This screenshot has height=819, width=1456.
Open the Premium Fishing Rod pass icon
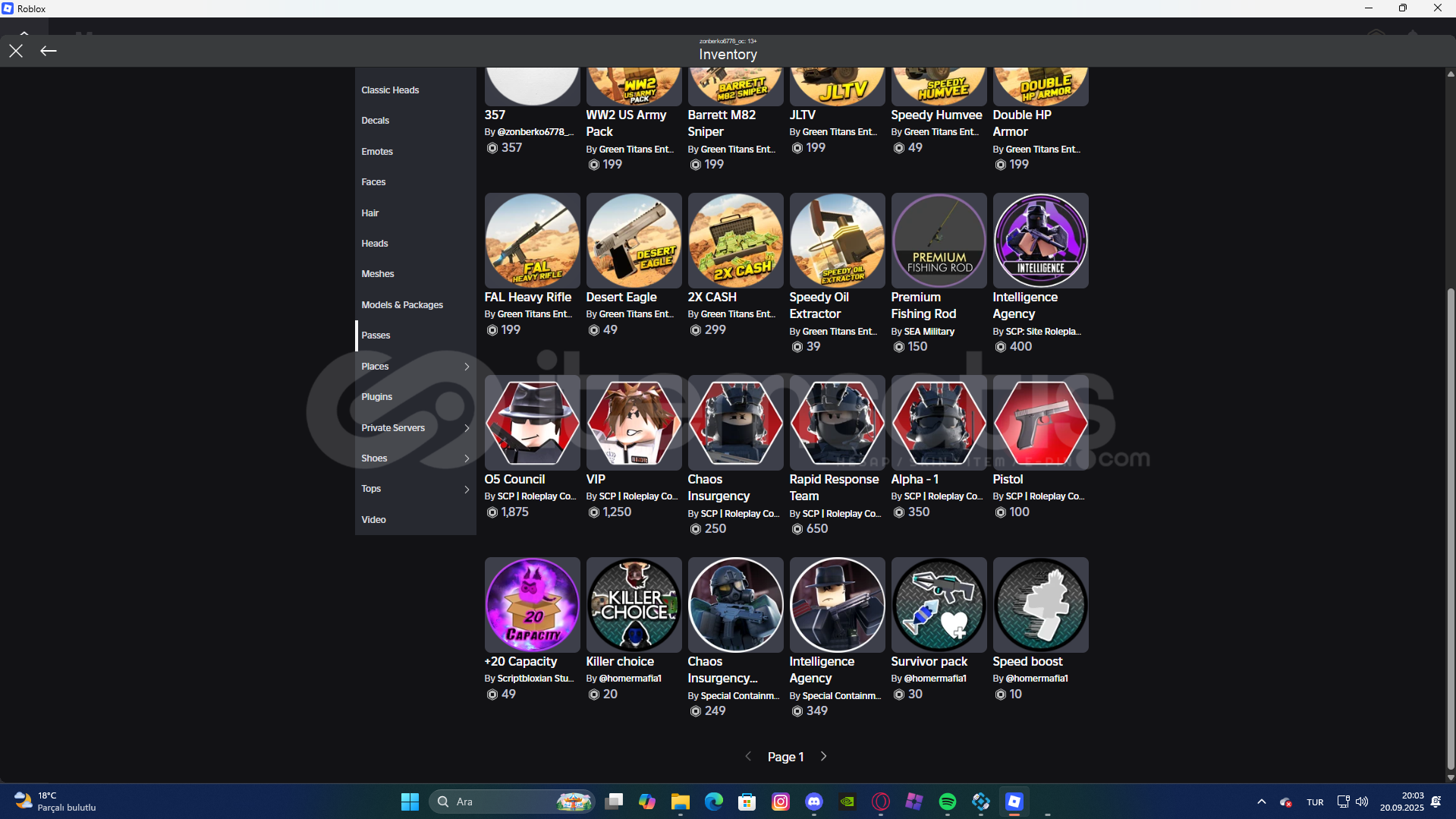939,241
